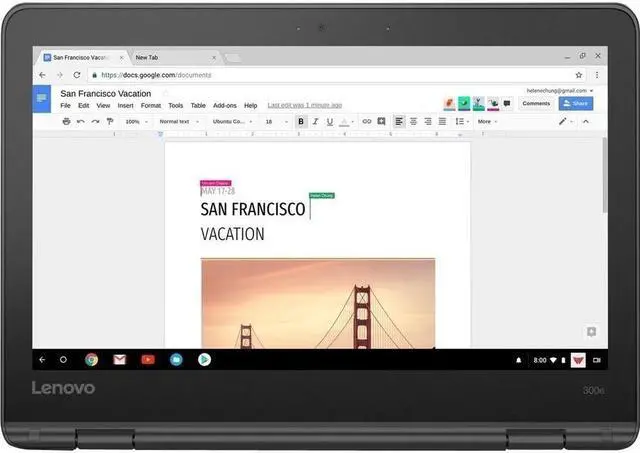Set left text alignment
This screenshot has width=640, height=453.
pos(399,121)
